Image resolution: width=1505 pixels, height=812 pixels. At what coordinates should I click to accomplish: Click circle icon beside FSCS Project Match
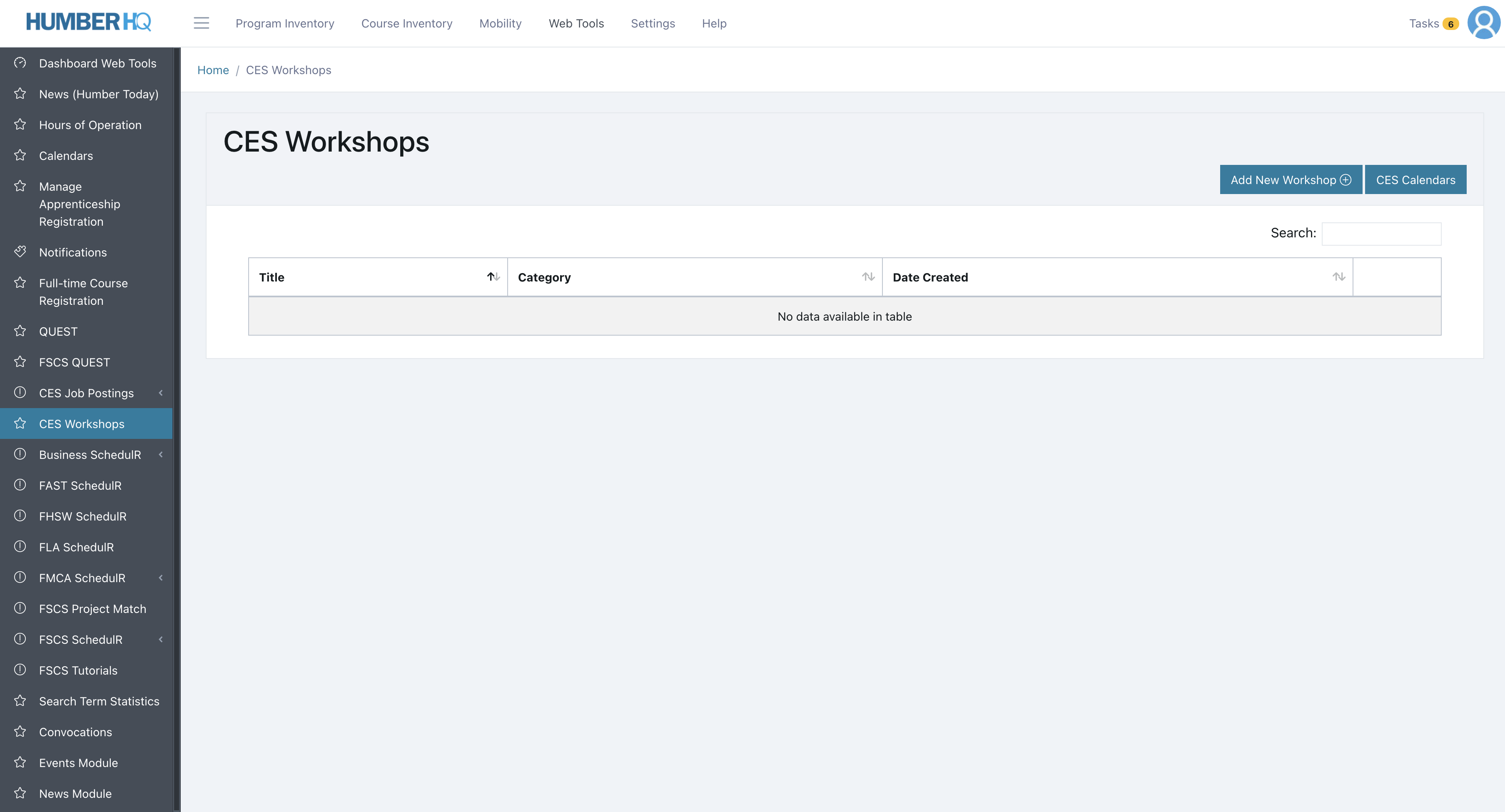[x=20, y=608]
